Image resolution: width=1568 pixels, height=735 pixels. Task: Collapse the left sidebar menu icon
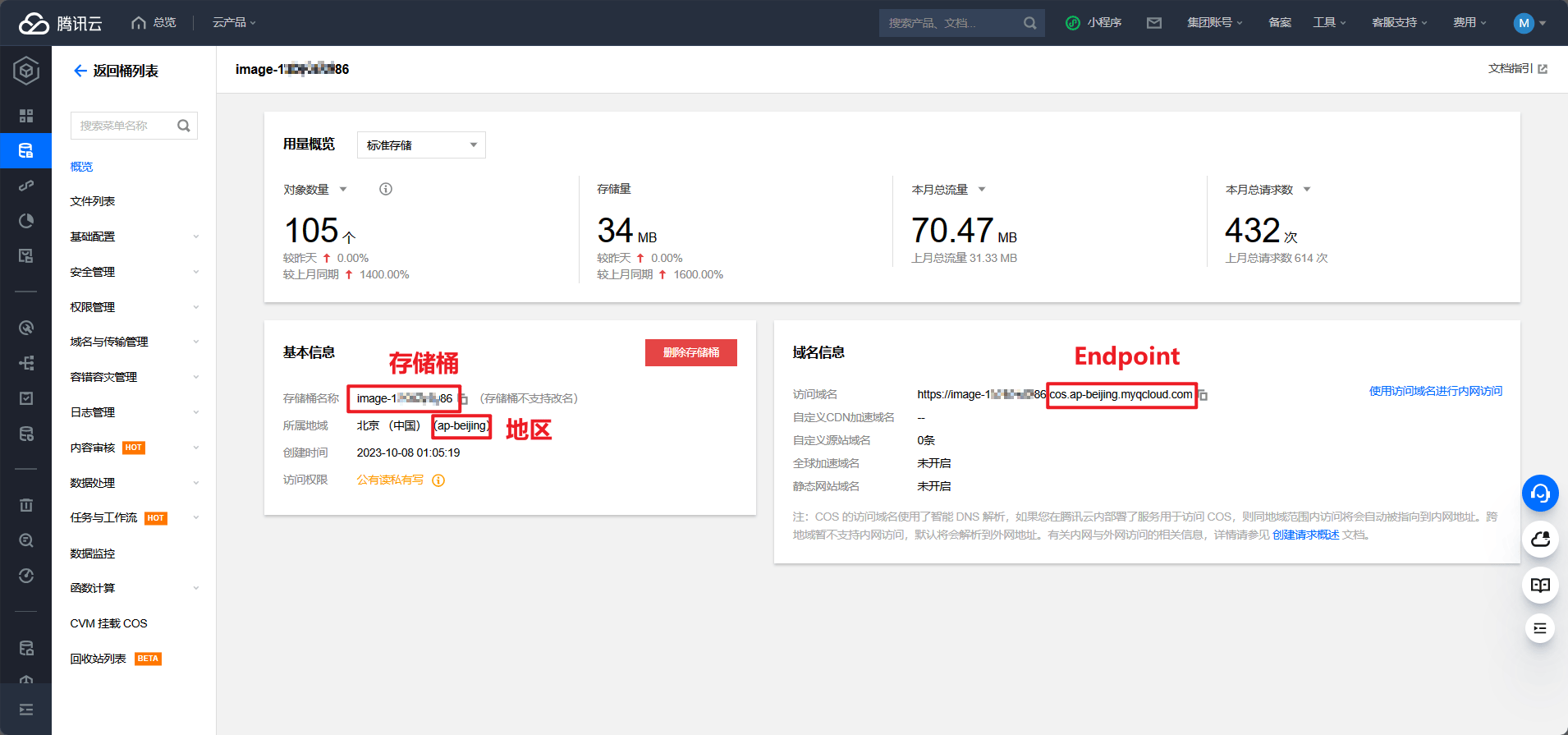click(26, 710)
